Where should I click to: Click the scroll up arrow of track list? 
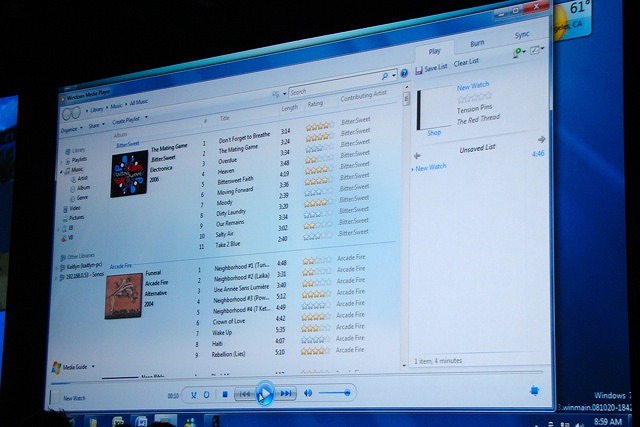(x=407, y=87)
